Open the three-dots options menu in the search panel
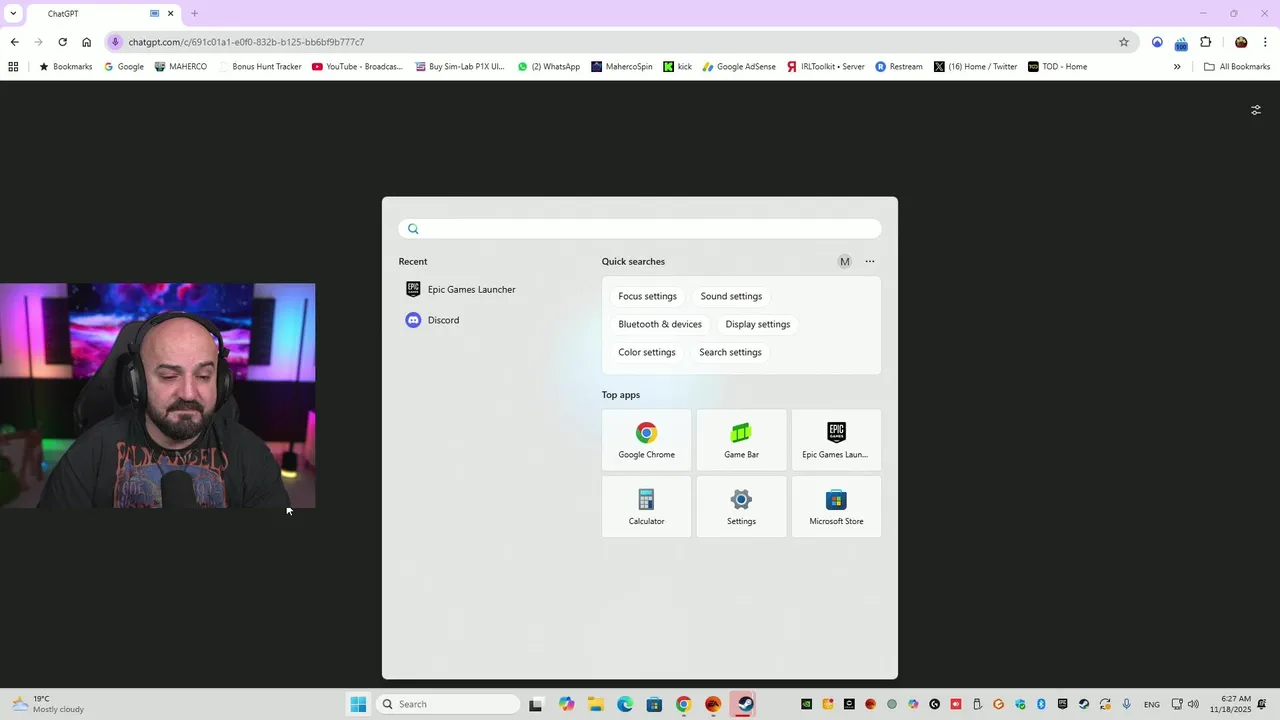This screenshot has height=720, width=1280. (870, 262)
